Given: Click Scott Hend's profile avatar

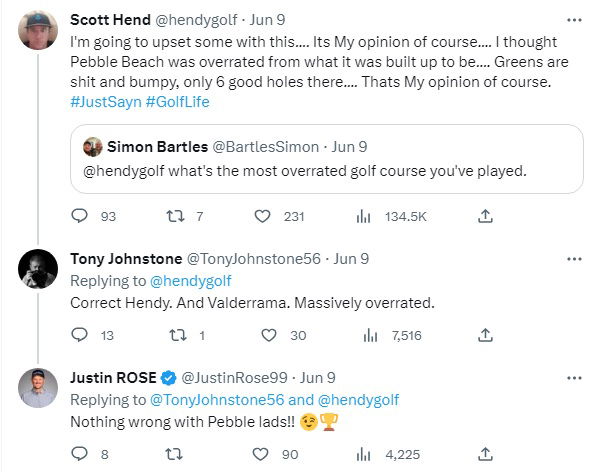Looking at the screenshot, I should coord(39,34).
